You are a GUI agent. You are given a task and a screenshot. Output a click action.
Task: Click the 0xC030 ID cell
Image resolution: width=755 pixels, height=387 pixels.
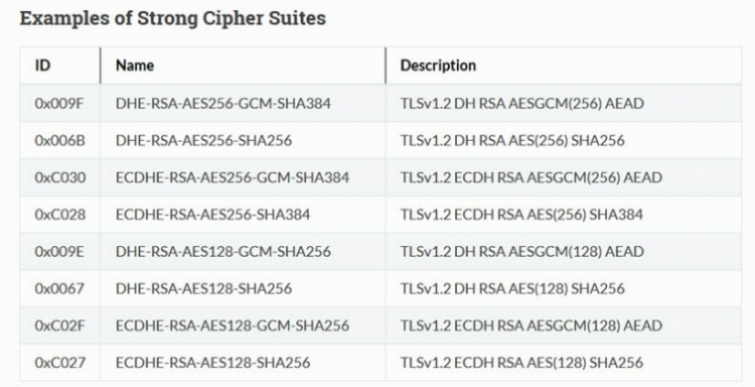pos(60,178)
